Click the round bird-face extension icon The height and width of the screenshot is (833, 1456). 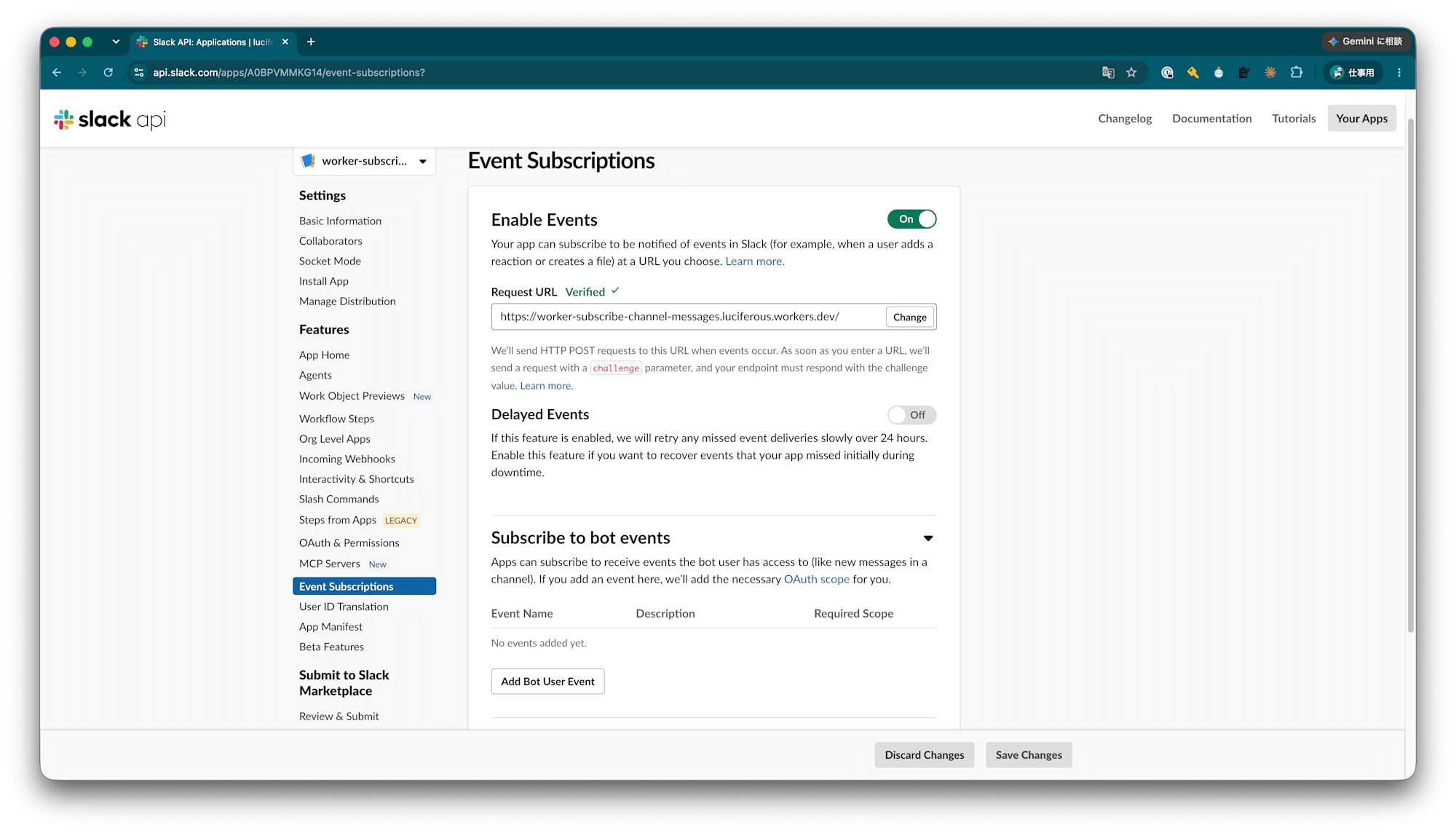[1219, 73]
